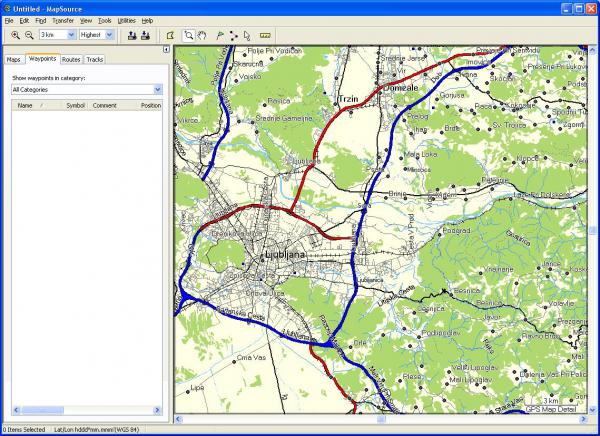Activate the Zoom selection tool

pyautogui.click(x=189, y=35)
